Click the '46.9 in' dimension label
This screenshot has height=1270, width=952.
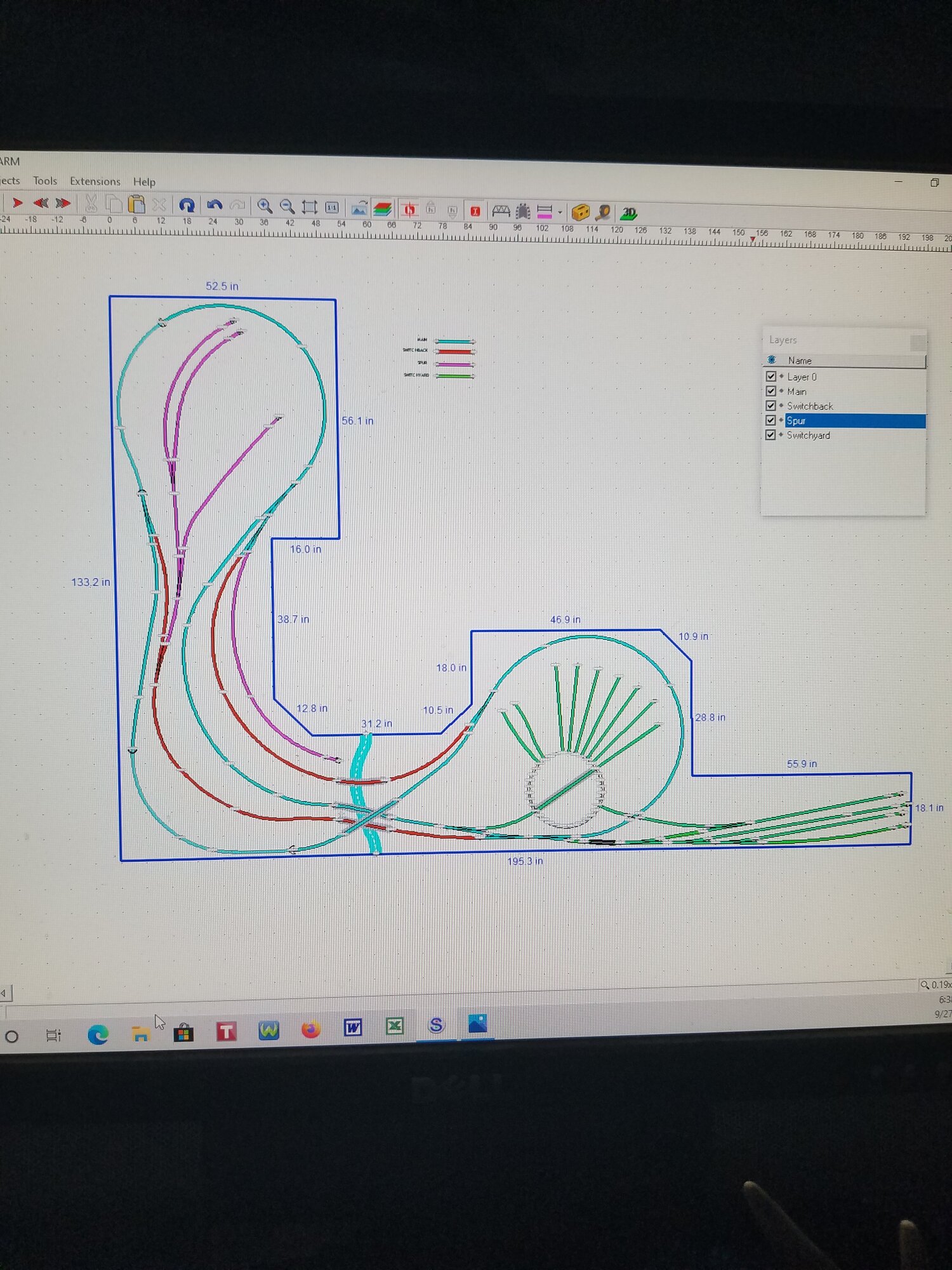565,620
